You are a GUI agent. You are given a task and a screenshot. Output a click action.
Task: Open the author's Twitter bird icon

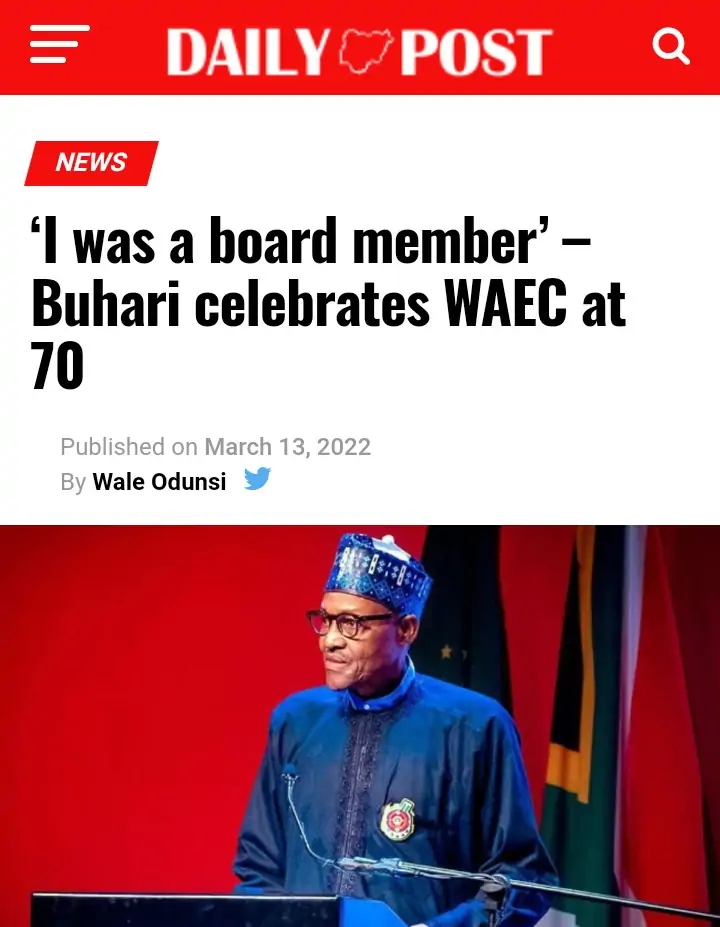pyautogui.click(x=258, y=480)
